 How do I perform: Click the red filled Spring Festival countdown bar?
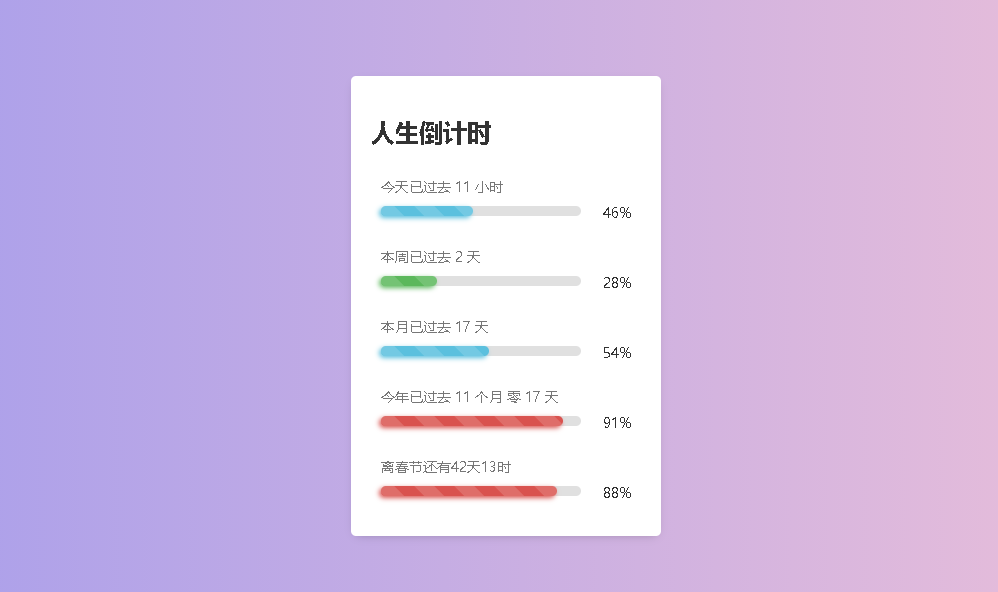click(x=467, y=491)
